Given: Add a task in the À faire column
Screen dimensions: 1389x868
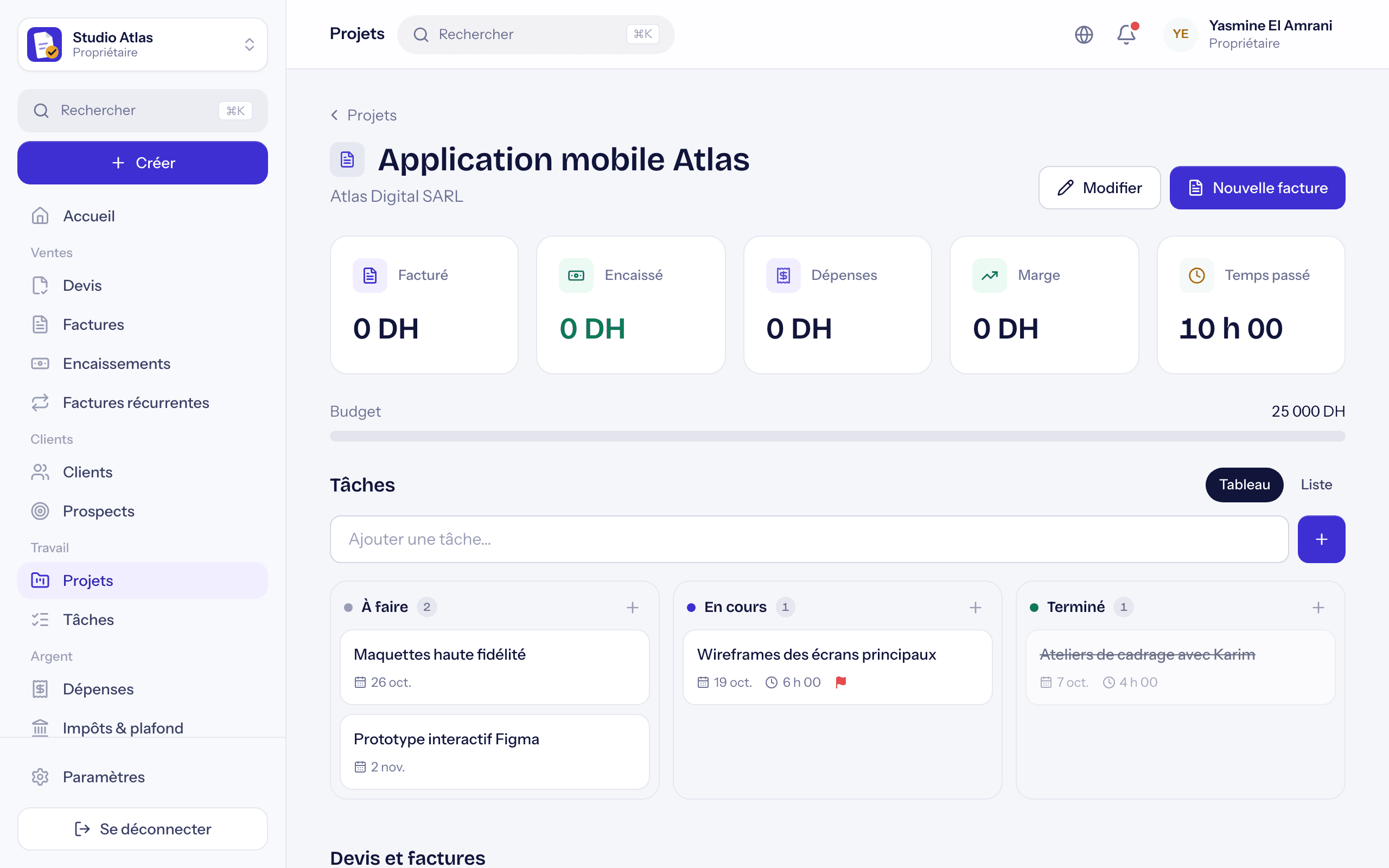Looking at the screenshot, I should 633,608.
